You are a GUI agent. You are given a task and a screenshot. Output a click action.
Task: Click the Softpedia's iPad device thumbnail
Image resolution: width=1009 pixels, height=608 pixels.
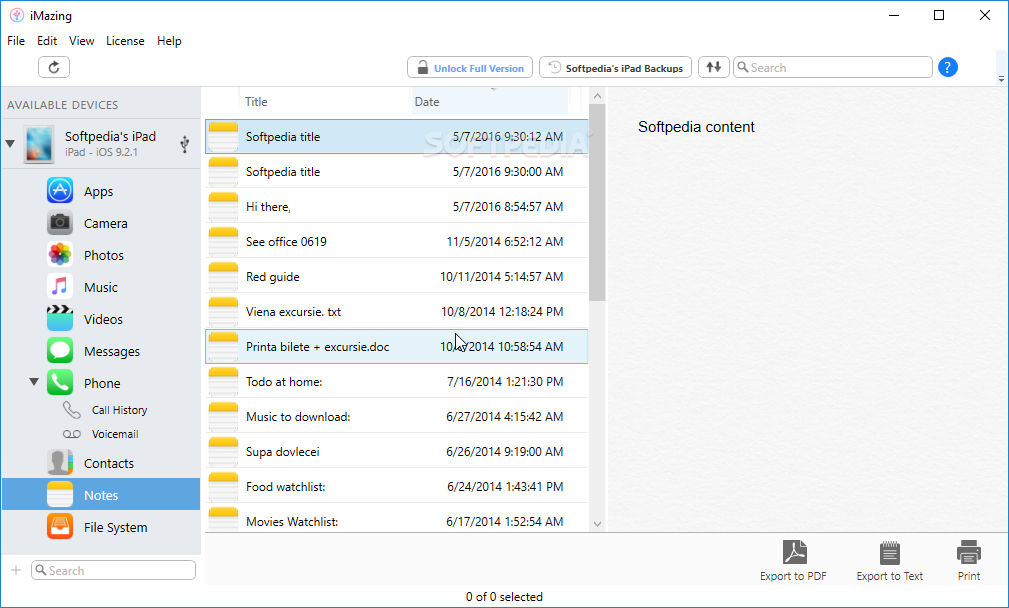tap(39, 144)
